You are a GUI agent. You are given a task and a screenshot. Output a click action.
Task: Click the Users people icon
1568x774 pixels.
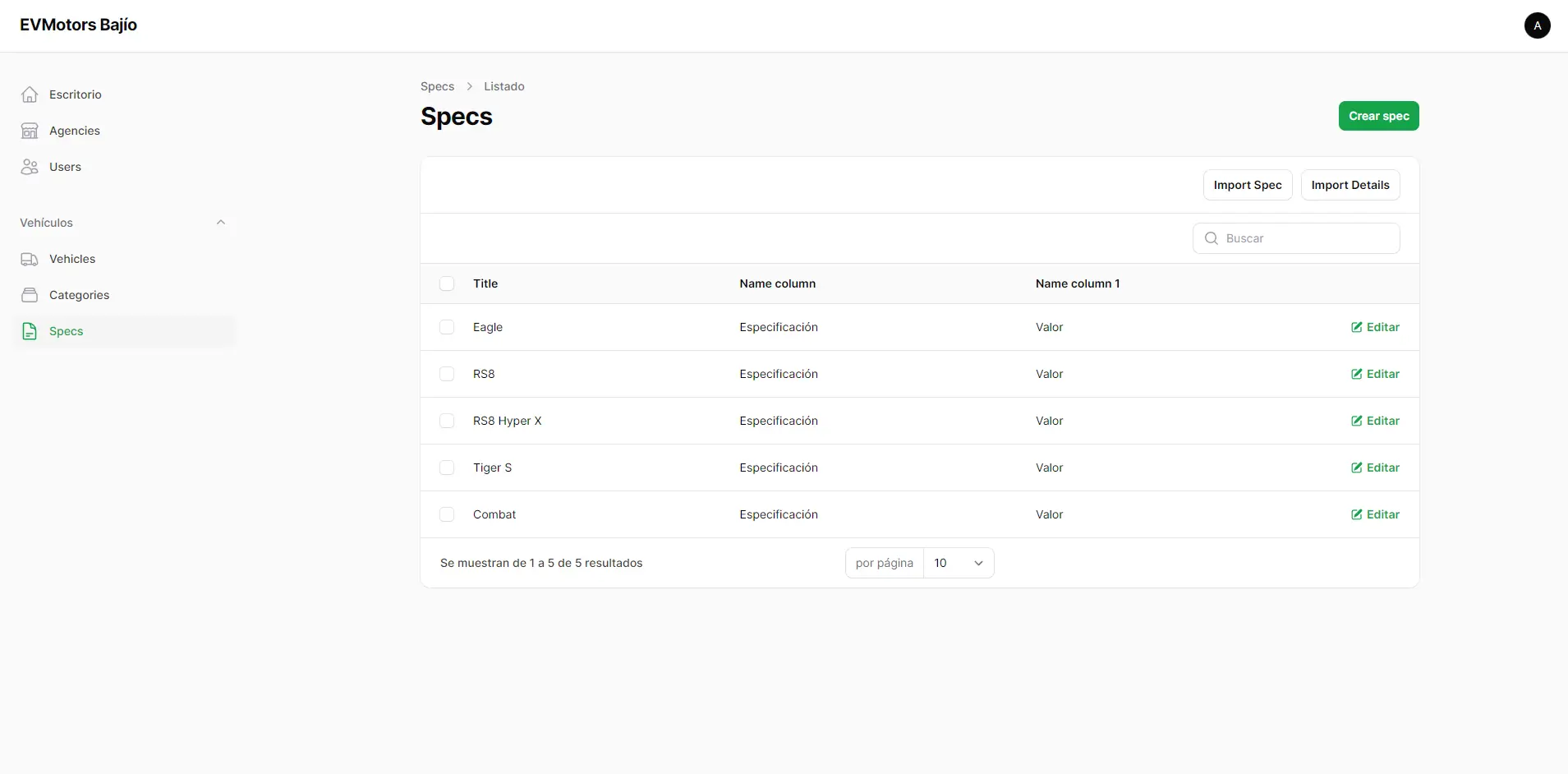[x=30, y=167]
